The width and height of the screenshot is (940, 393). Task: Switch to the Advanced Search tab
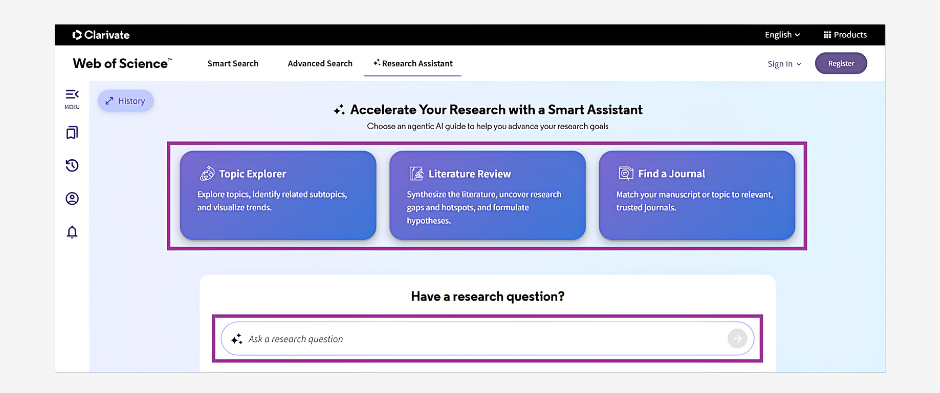pos(320,64)
